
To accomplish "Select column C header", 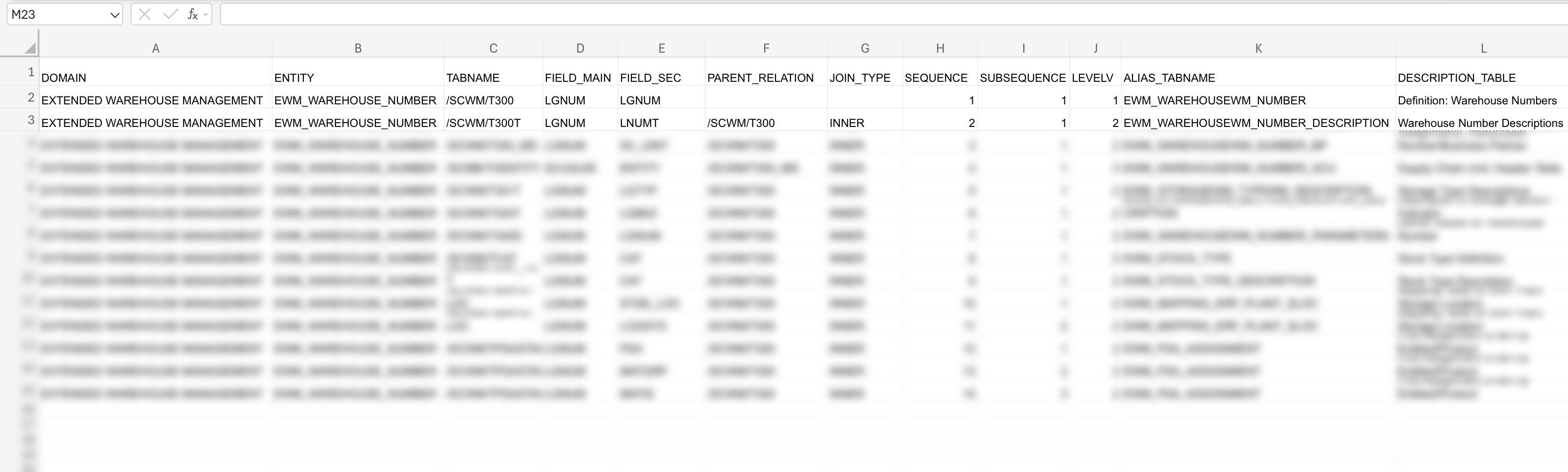I will [x=493, y=48].
